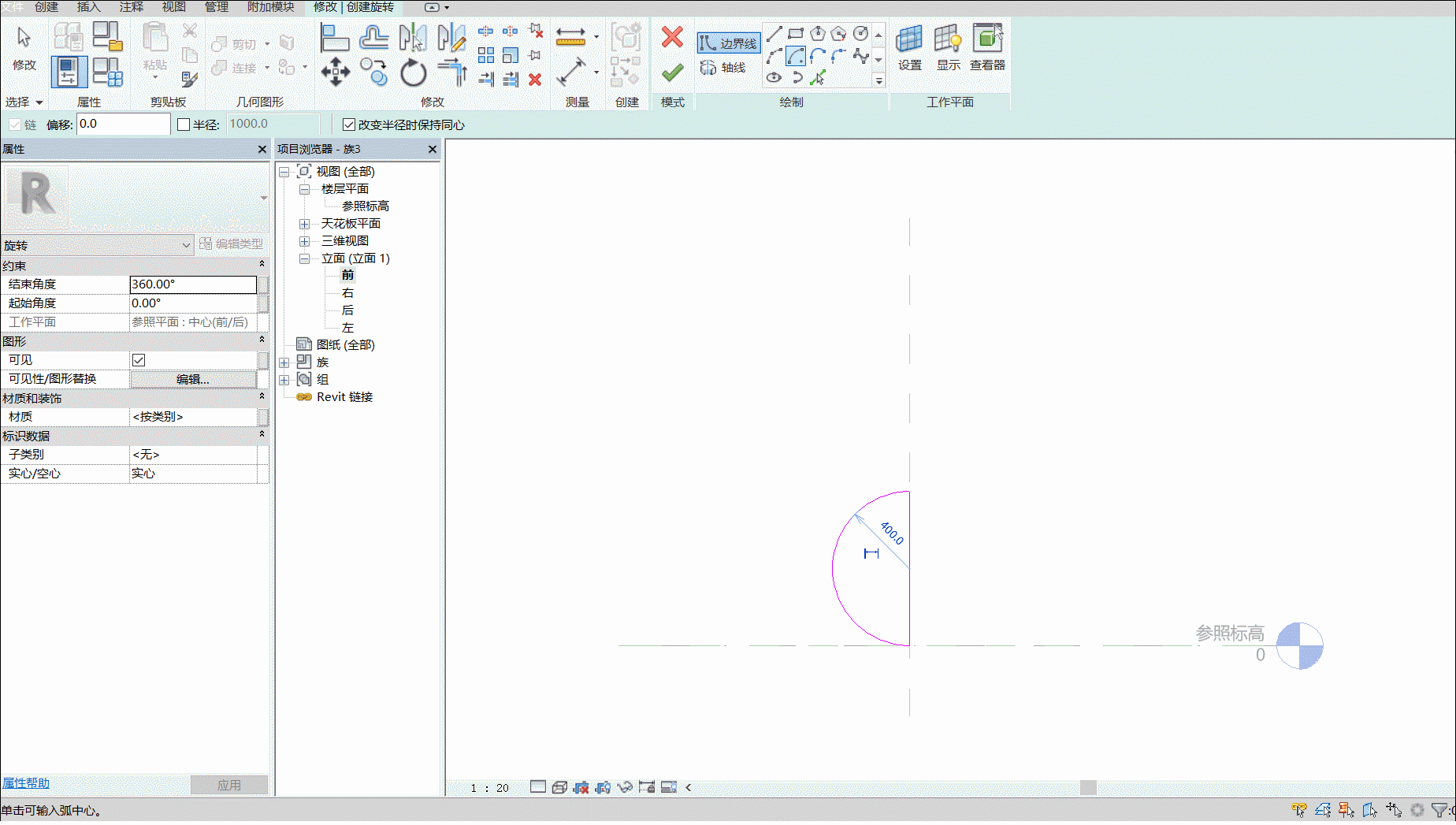Collapse the 立面 (立面 1) node
The height and width of the screenshot is (825, 1456).
tap(304, 258)
